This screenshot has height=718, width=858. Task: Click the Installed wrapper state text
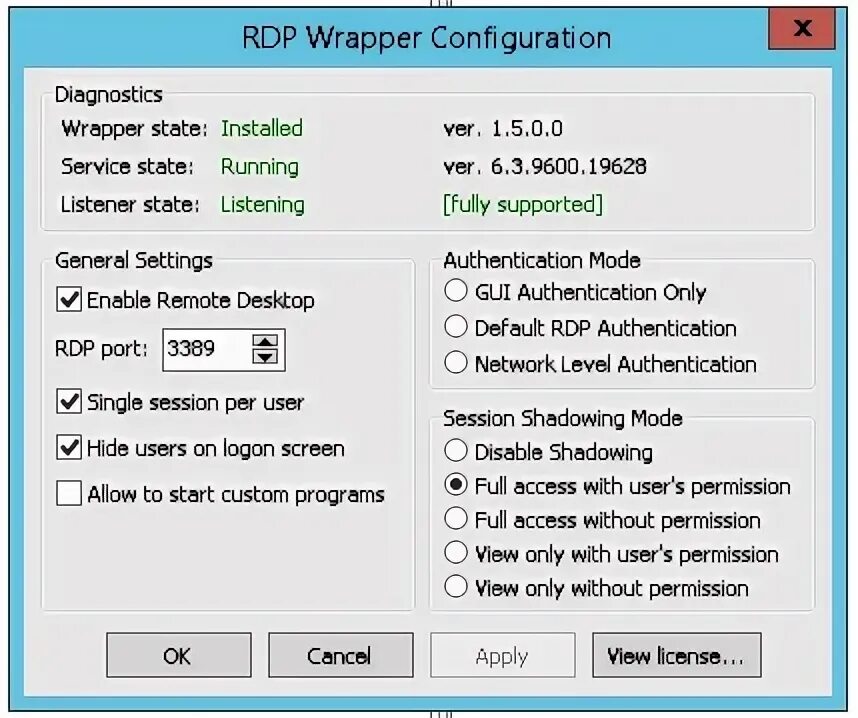click(262, 128)
